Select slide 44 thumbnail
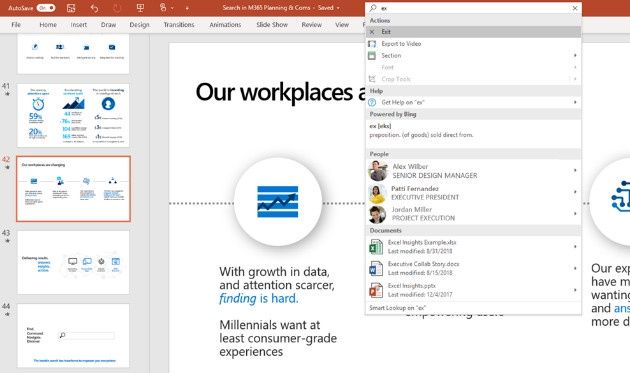630x373 pixels. (73, 336)
